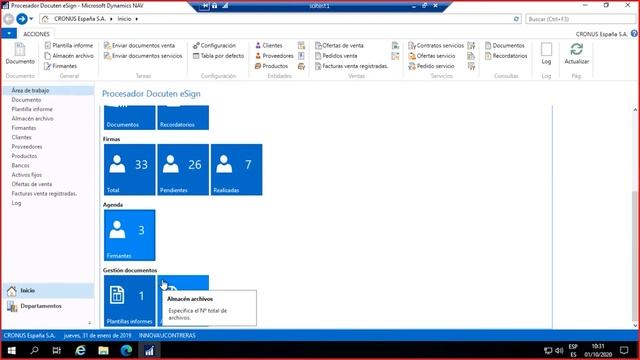
Task: Select Clientes in navigation pane
Action: coord(21,137)
